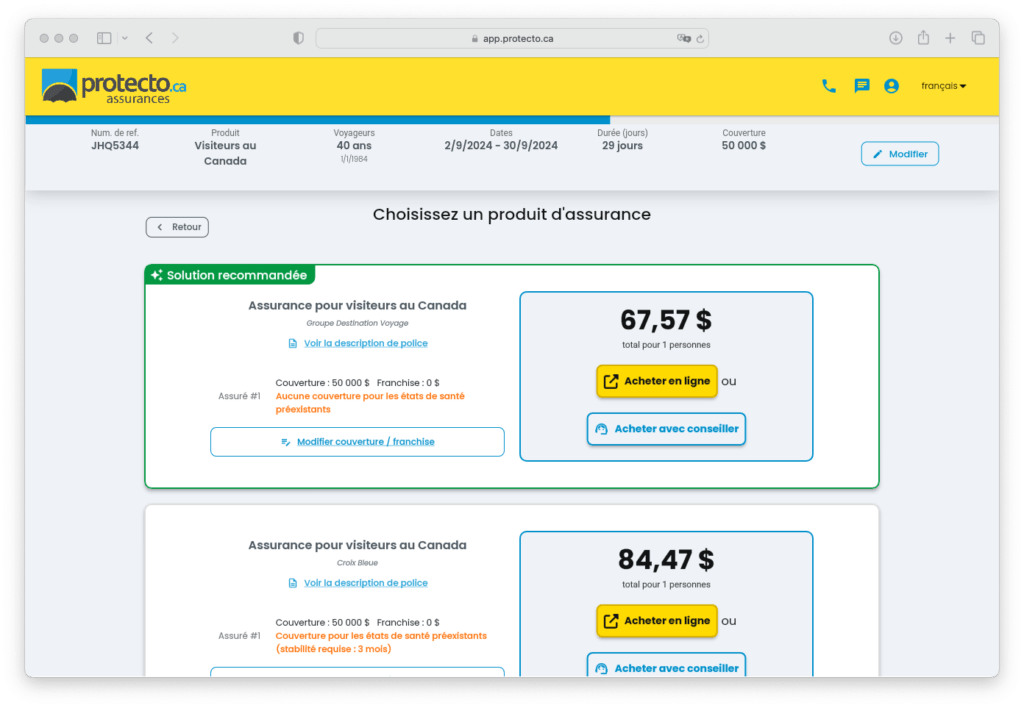Show tab overview icon in browser
The image size is (1024, 708).
coord(978,38)
